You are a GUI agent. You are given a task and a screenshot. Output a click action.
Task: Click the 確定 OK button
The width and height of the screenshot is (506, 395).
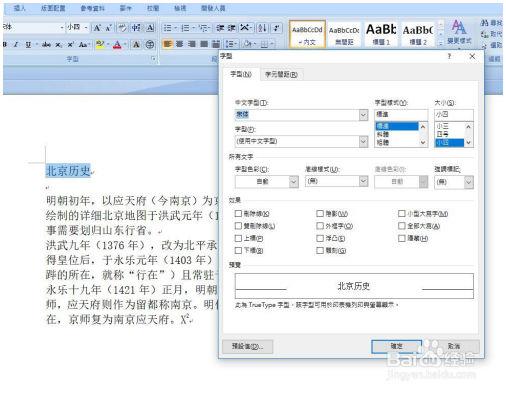(397, 346)
